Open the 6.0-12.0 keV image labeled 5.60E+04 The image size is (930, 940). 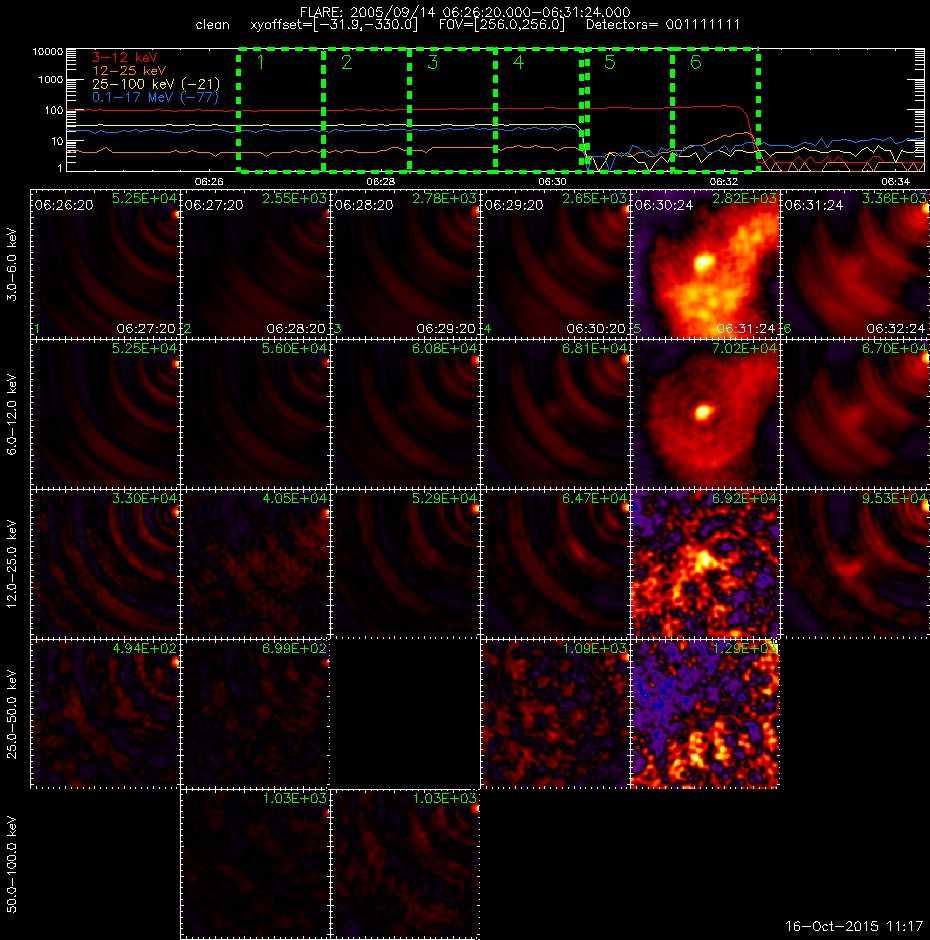pyautogui.click(x=255, y=414)
